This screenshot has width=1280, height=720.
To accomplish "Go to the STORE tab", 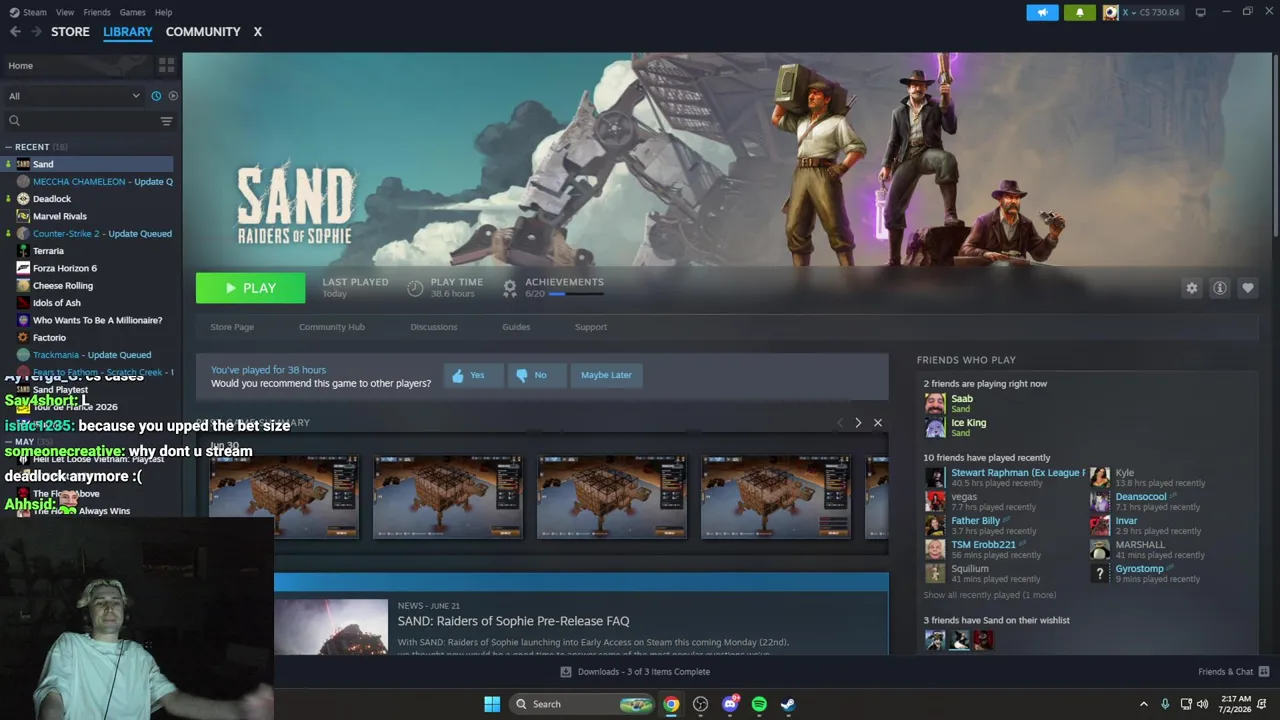I will tap(70, 32).
